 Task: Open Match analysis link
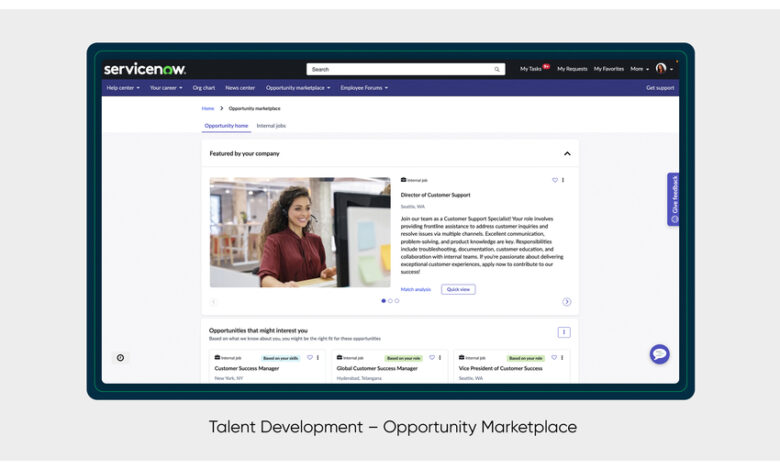(416, 289)
